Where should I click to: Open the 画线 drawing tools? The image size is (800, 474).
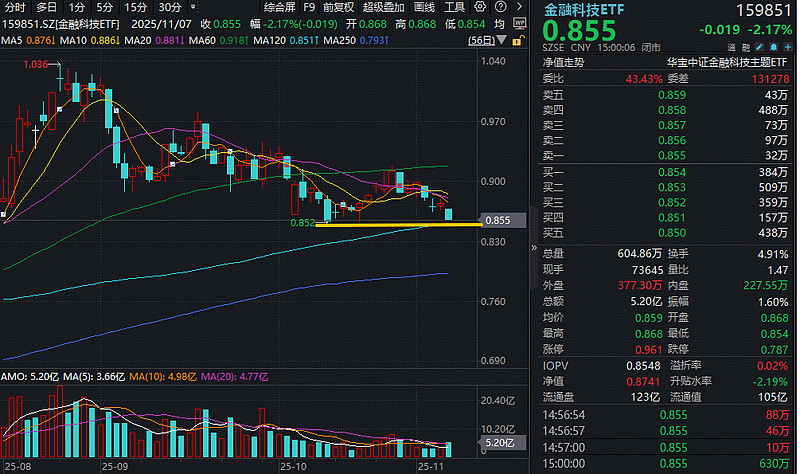coord(424,7)
